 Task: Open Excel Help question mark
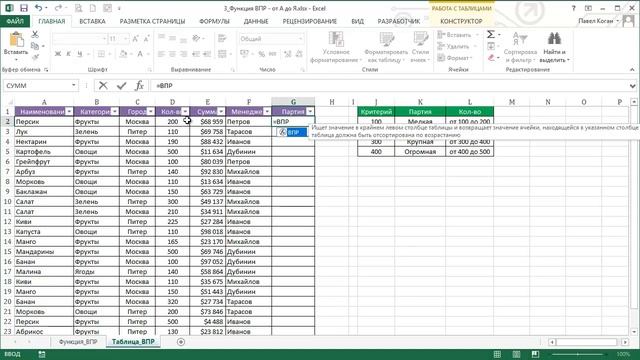(573, 8)
